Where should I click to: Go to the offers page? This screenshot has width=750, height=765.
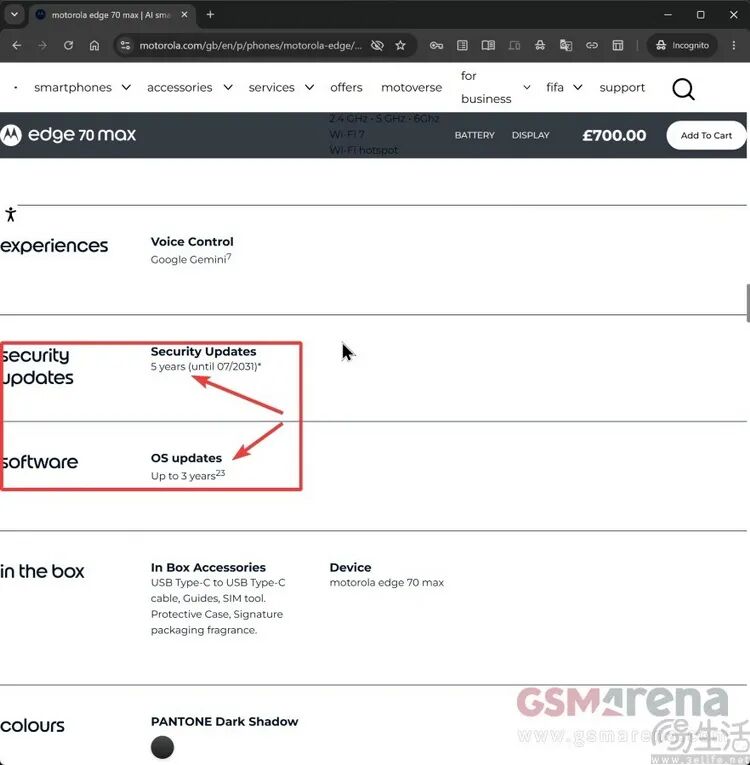pyautogui.click(x=346, y=87)
